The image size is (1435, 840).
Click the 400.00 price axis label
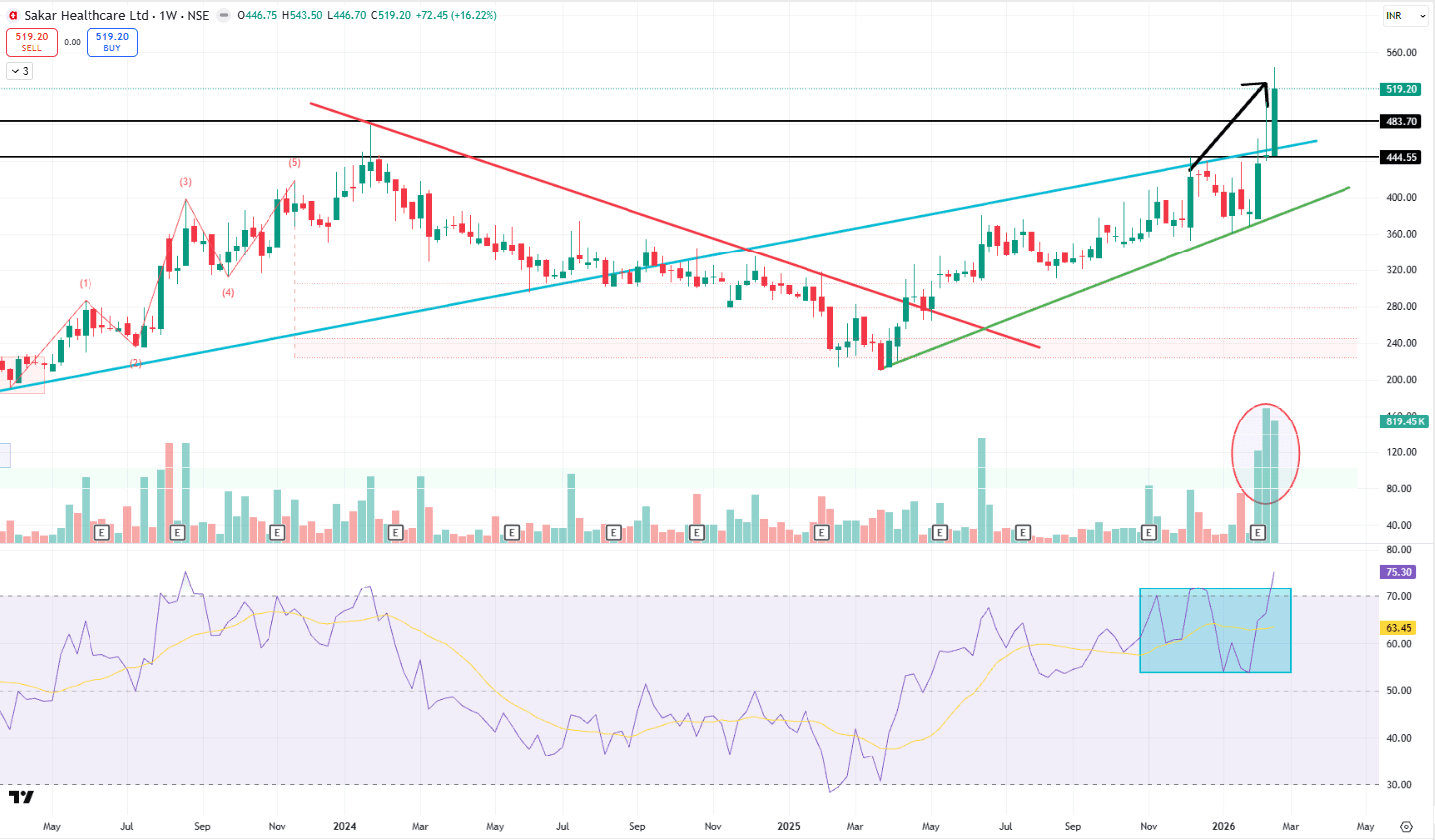click(x=1401, y=198)
